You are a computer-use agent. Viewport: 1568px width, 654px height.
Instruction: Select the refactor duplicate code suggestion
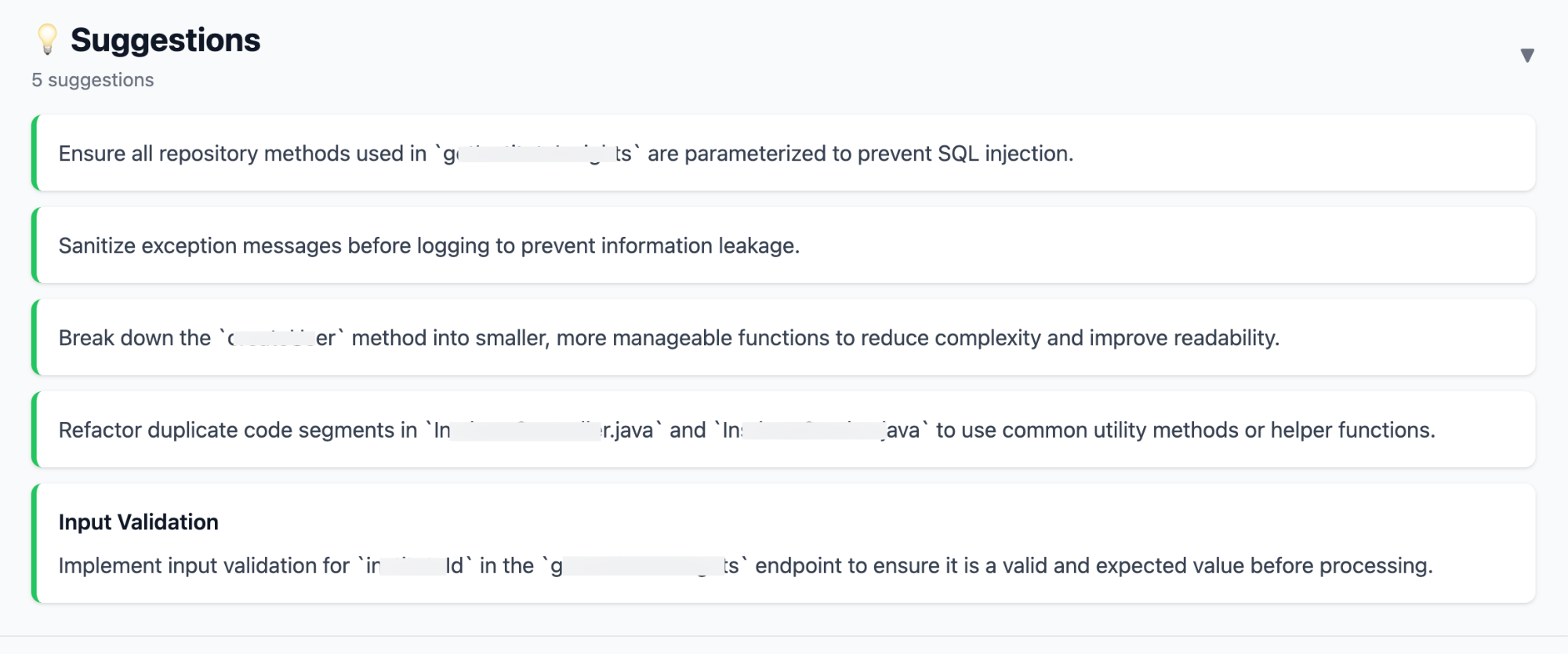click(x=784, y=430)
